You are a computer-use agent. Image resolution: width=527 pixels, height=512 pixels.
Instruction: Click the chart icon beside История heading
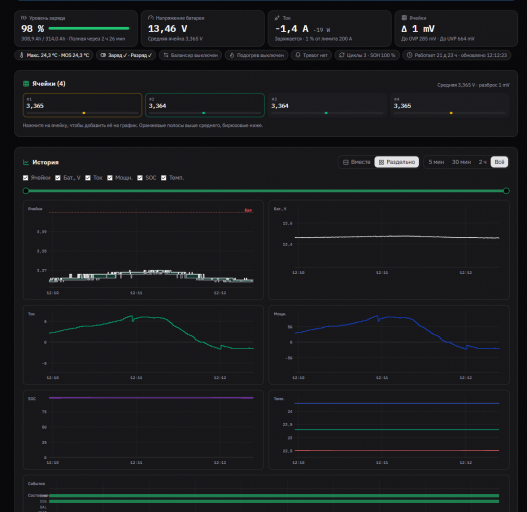tap(26, 162)
